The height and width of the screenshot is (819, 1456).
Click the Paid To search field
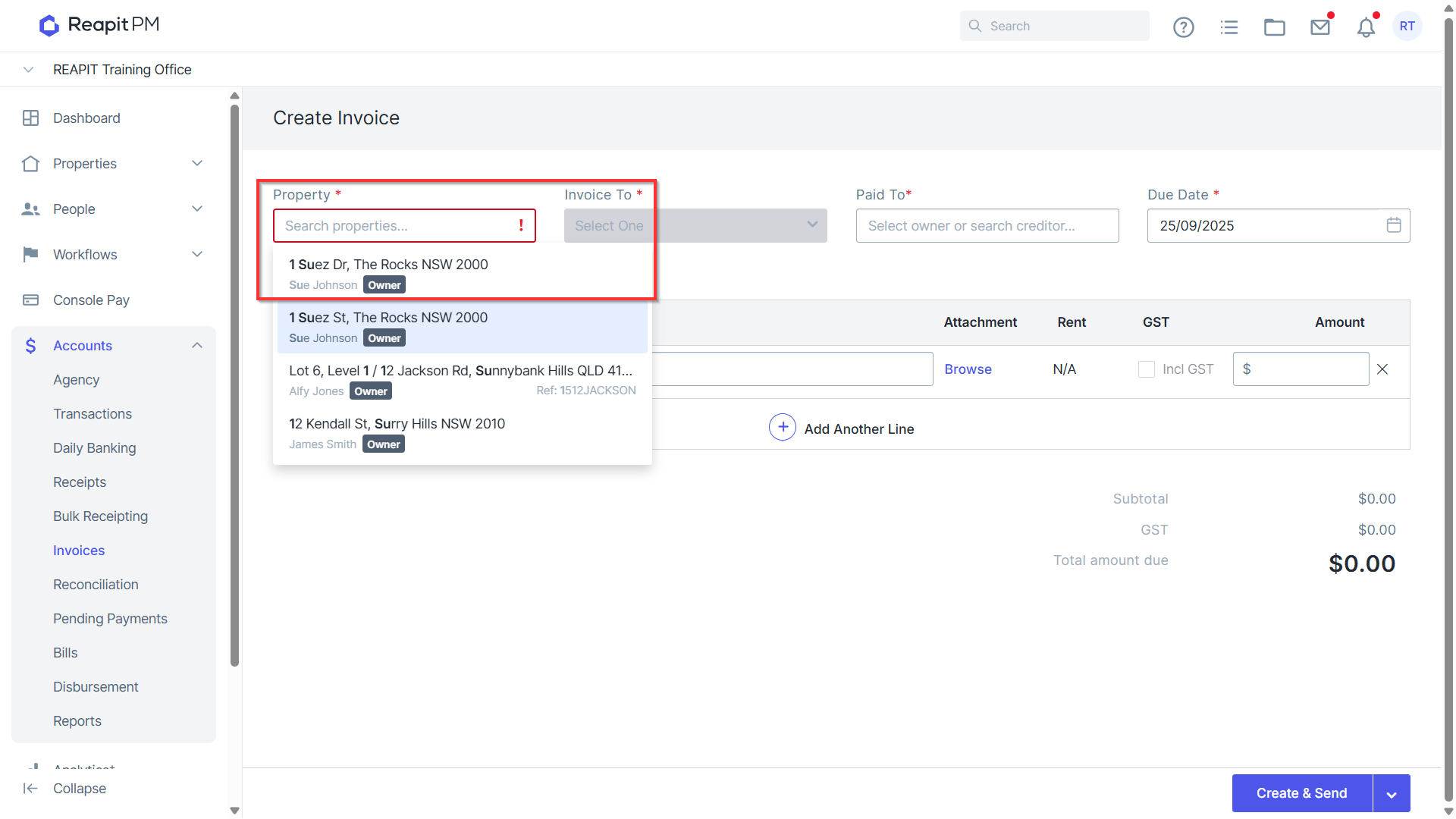(x=987, y=226)
